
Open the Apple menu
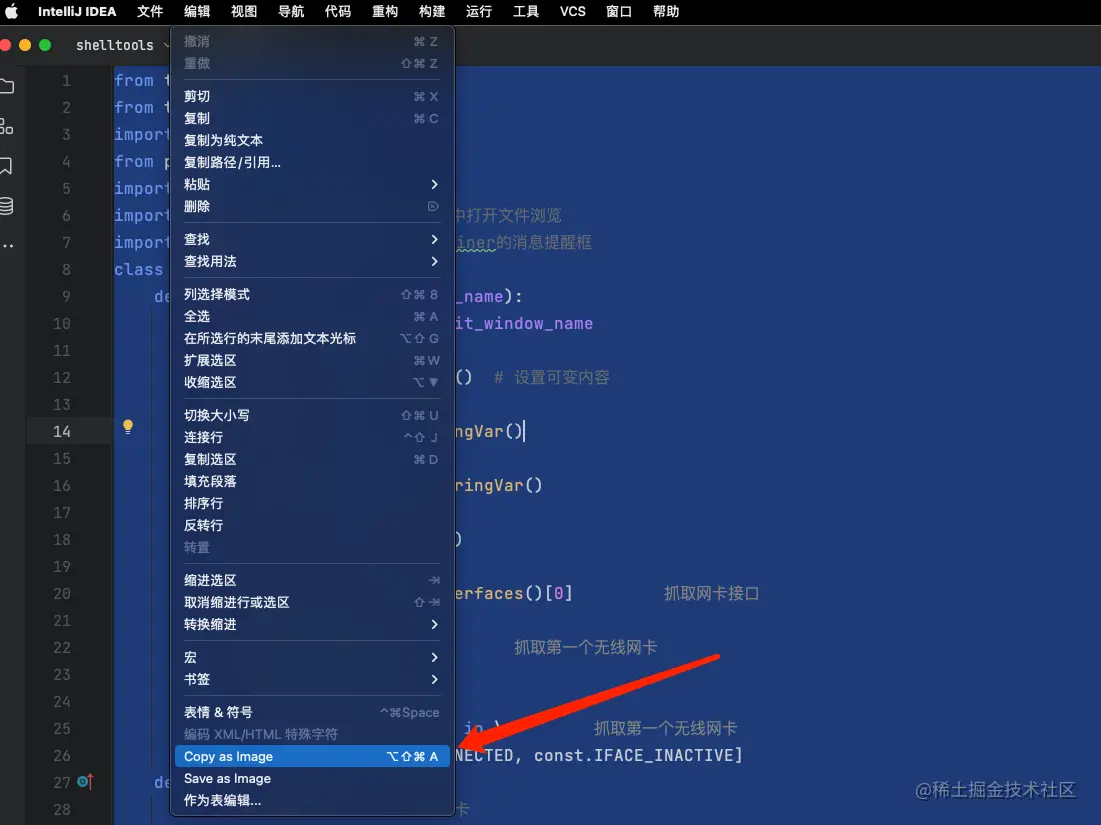pyautogui.click(x=11, y=11)
